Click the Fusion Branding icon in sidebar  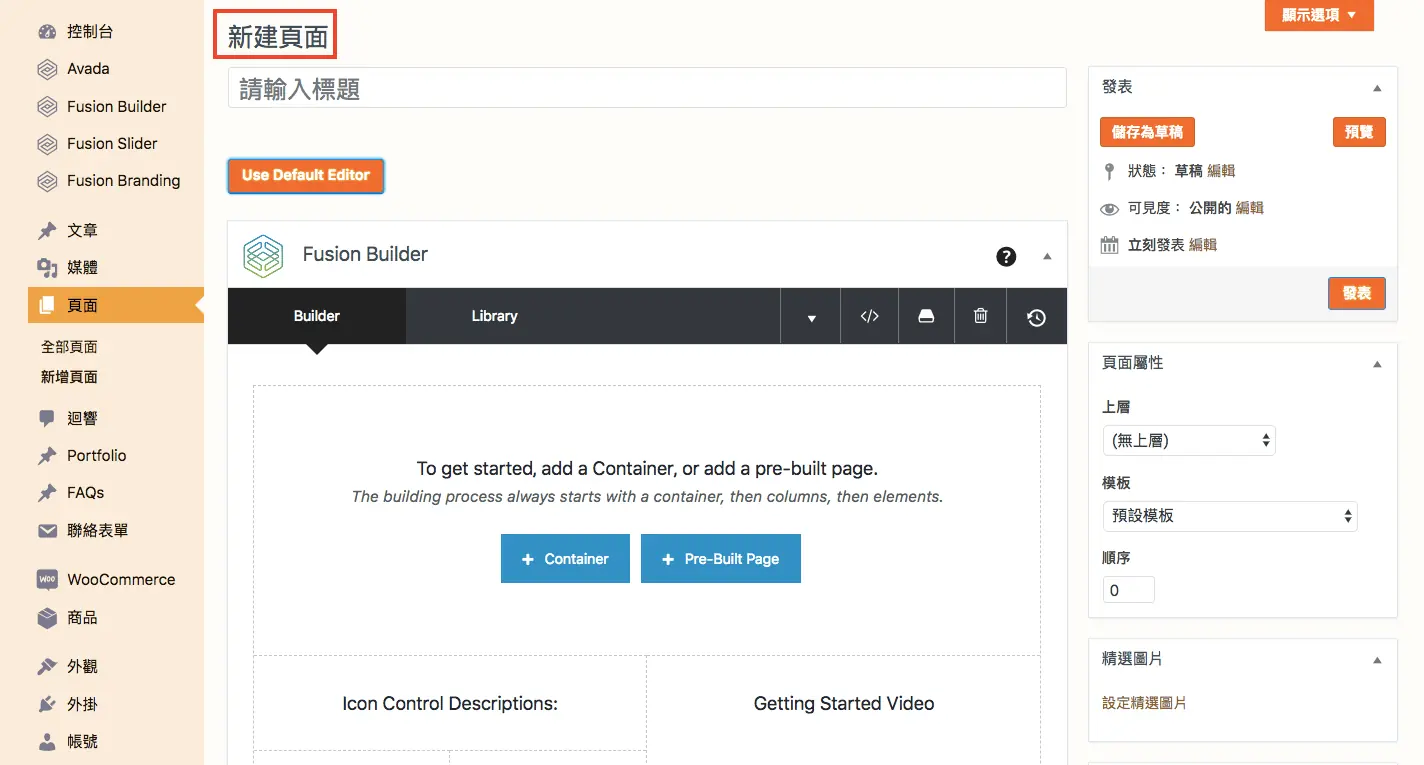pyautogui.click(x=47, y=181)
